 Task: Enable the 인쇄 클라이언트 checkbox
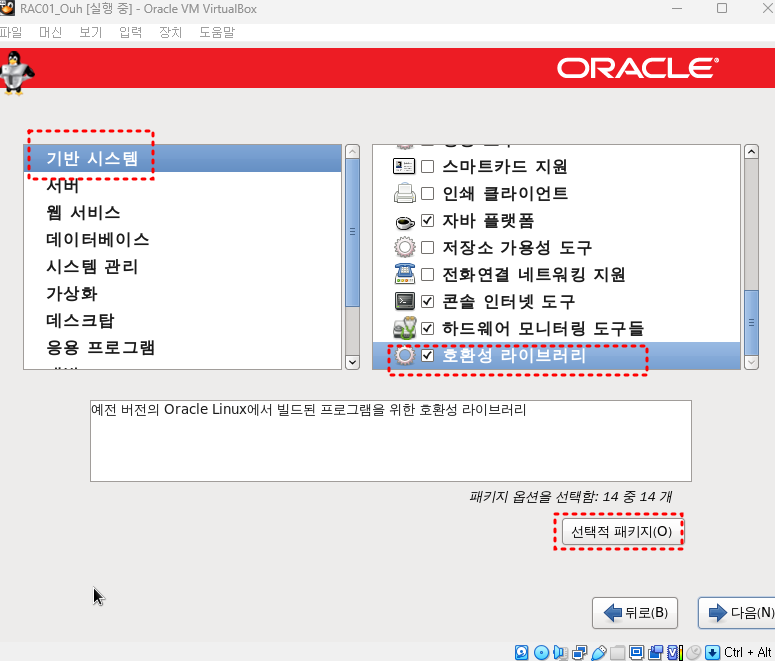coord(428,193)
